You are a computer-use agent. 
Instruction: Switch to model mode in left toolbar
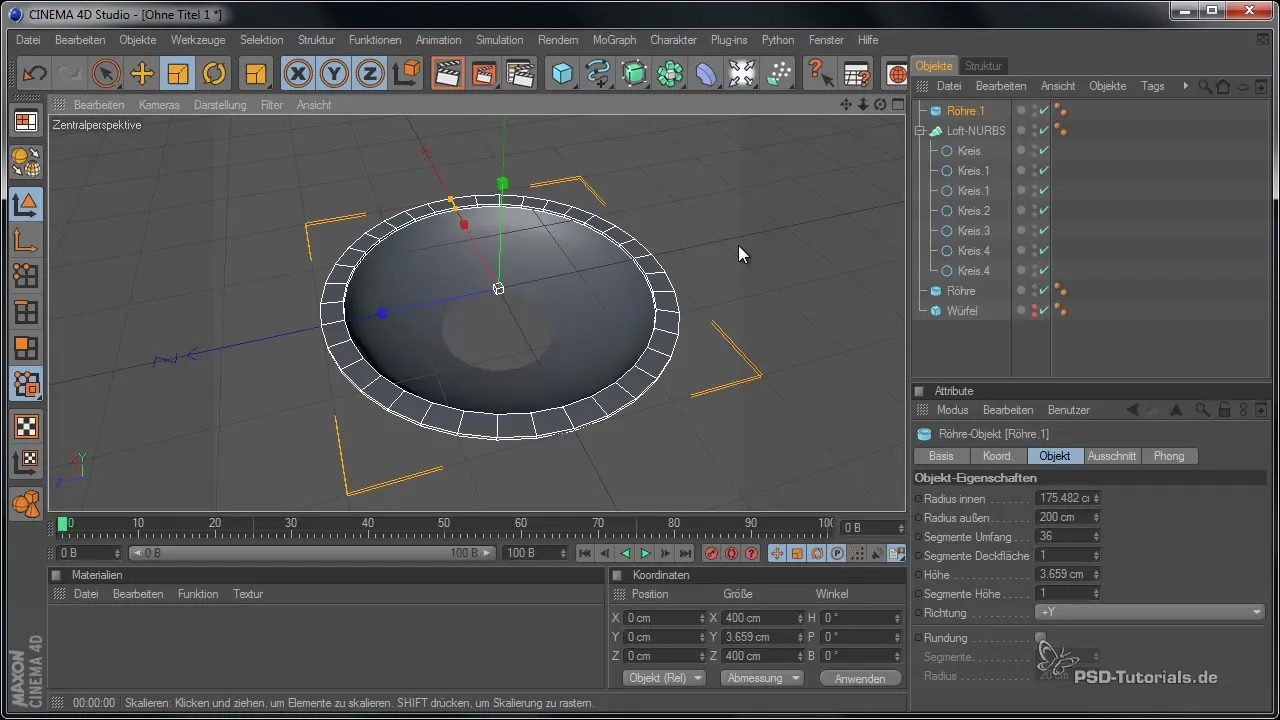pyautogui.click(x=26, y=205)
